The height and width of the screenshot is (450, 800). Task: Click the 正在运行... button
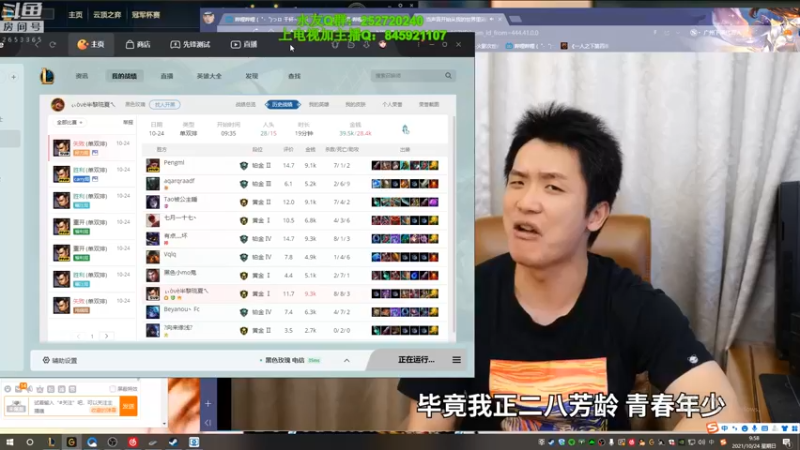[x=416, y=360]
